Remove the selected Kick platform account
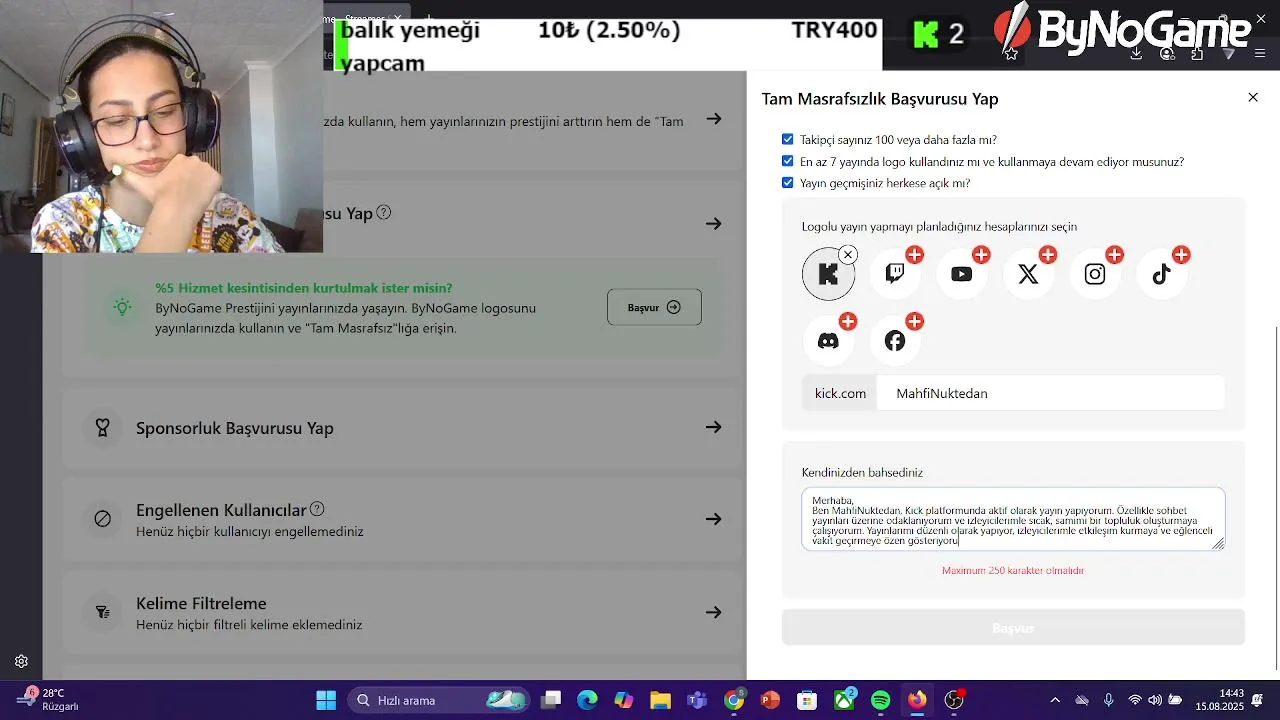The width and height of the screenshot is (1280, 720). (x=848, y=255)
